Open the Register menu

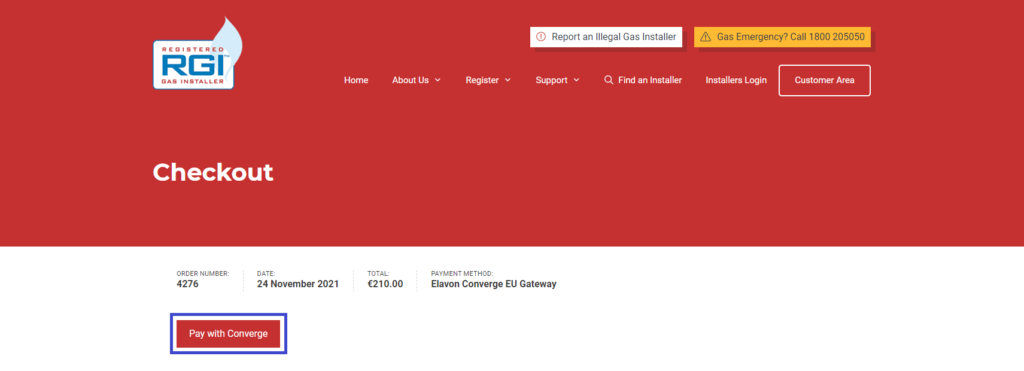point(482,80)
